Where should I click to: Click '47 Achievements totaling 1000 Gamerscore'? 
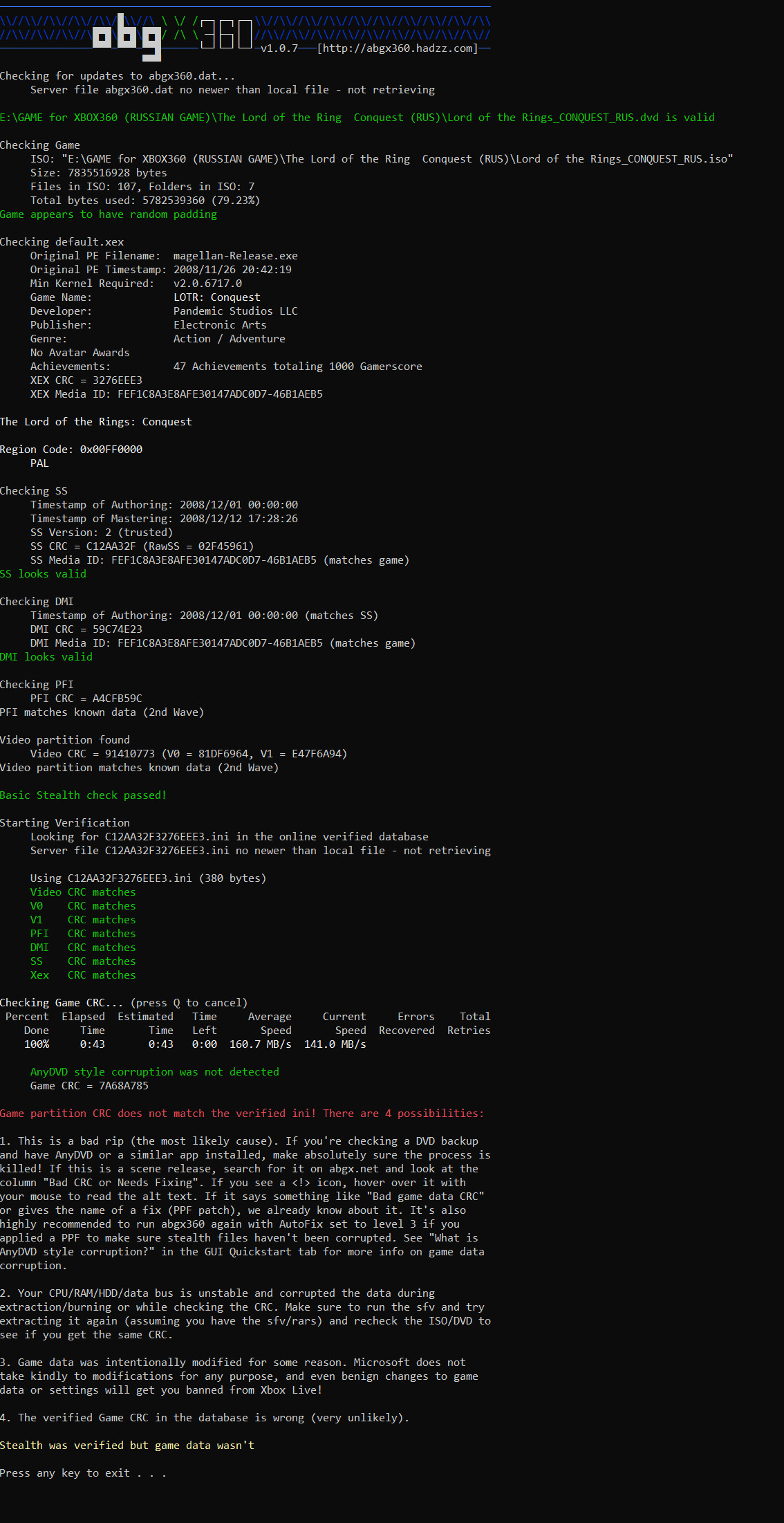(298, 367)
